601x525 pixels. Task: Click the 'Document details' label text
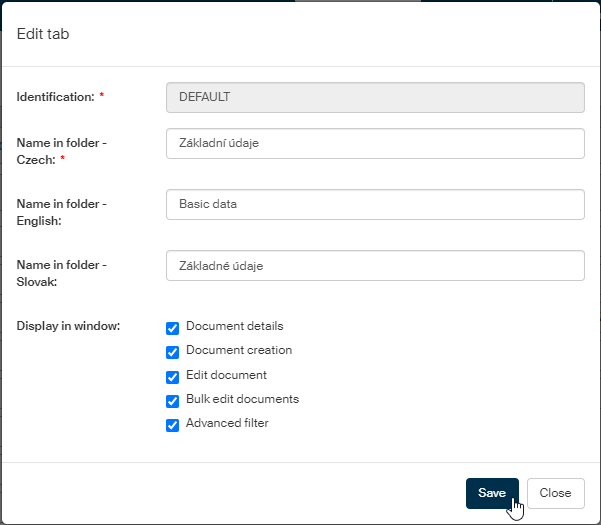234,326
